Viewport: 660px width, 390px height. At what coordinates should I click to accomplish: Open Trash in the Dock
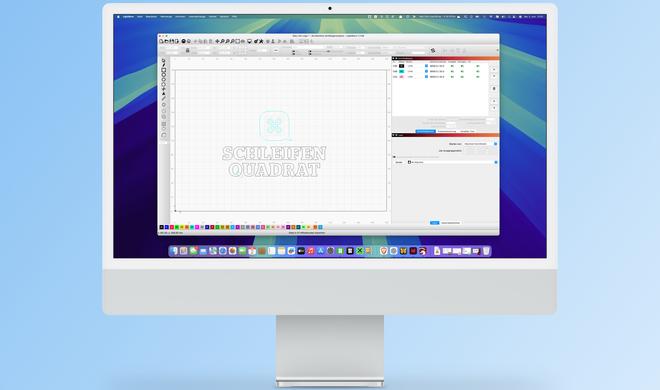[485, 251]
